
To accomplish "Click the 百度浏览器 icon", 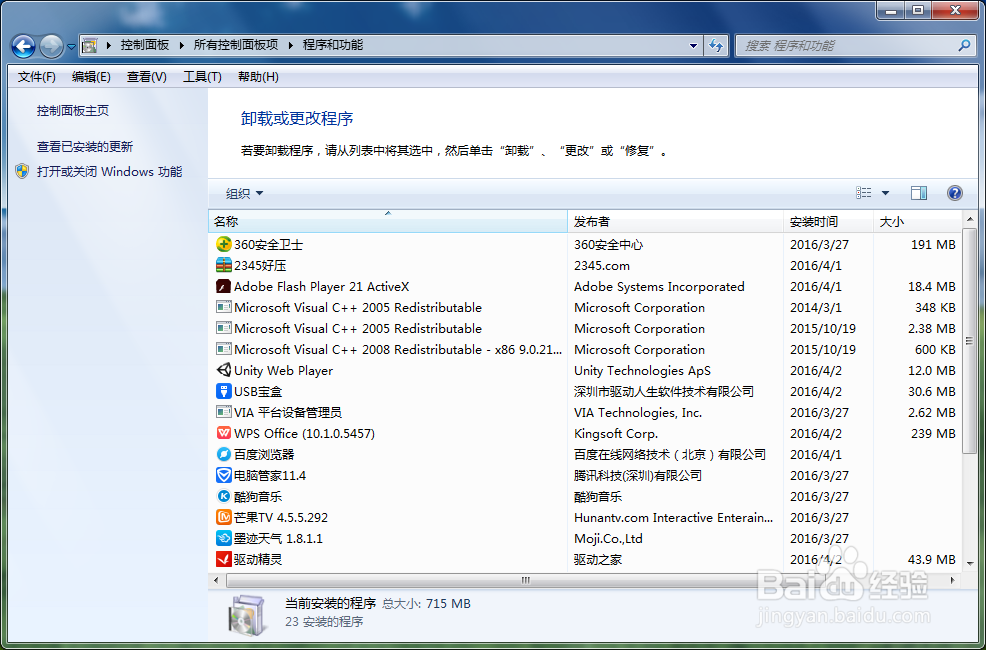I will tap(223, 454).
